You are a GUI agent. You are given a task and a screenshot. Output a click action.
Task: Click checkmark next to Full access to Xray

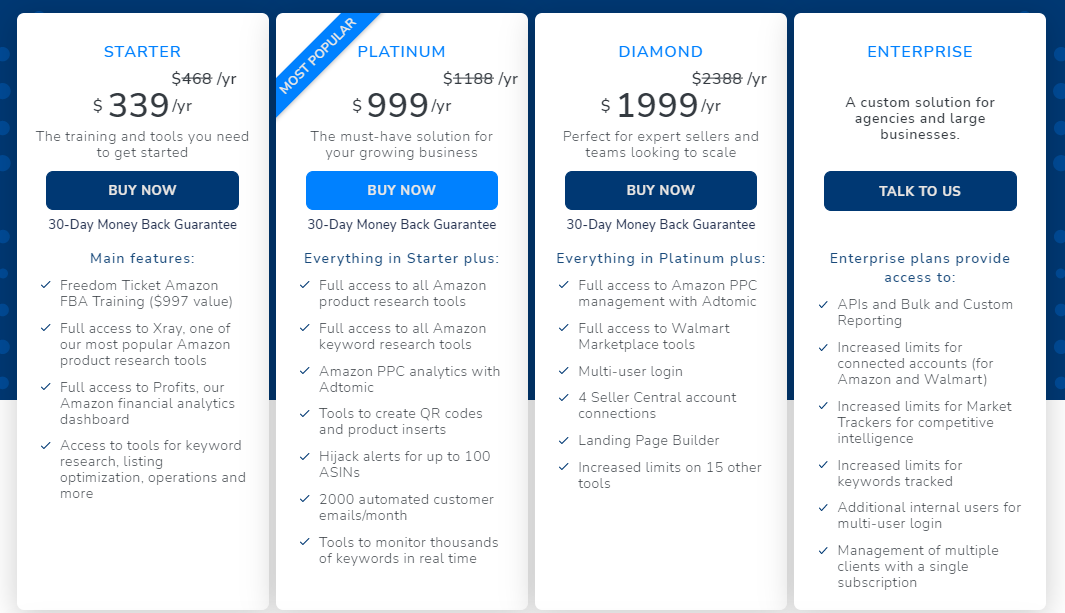[x=46, y=328]
